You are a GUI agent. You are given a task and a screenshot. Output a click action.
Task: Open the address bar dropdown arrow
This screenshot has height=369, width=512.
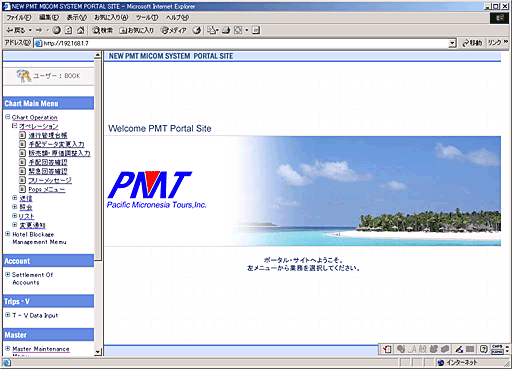452,43
